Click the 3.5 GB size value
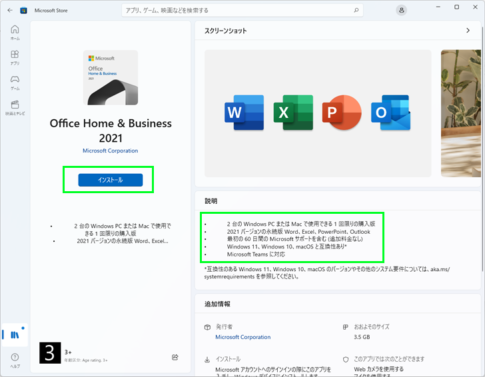The height and width of the screenshot is (377, 485). point(362,337)
